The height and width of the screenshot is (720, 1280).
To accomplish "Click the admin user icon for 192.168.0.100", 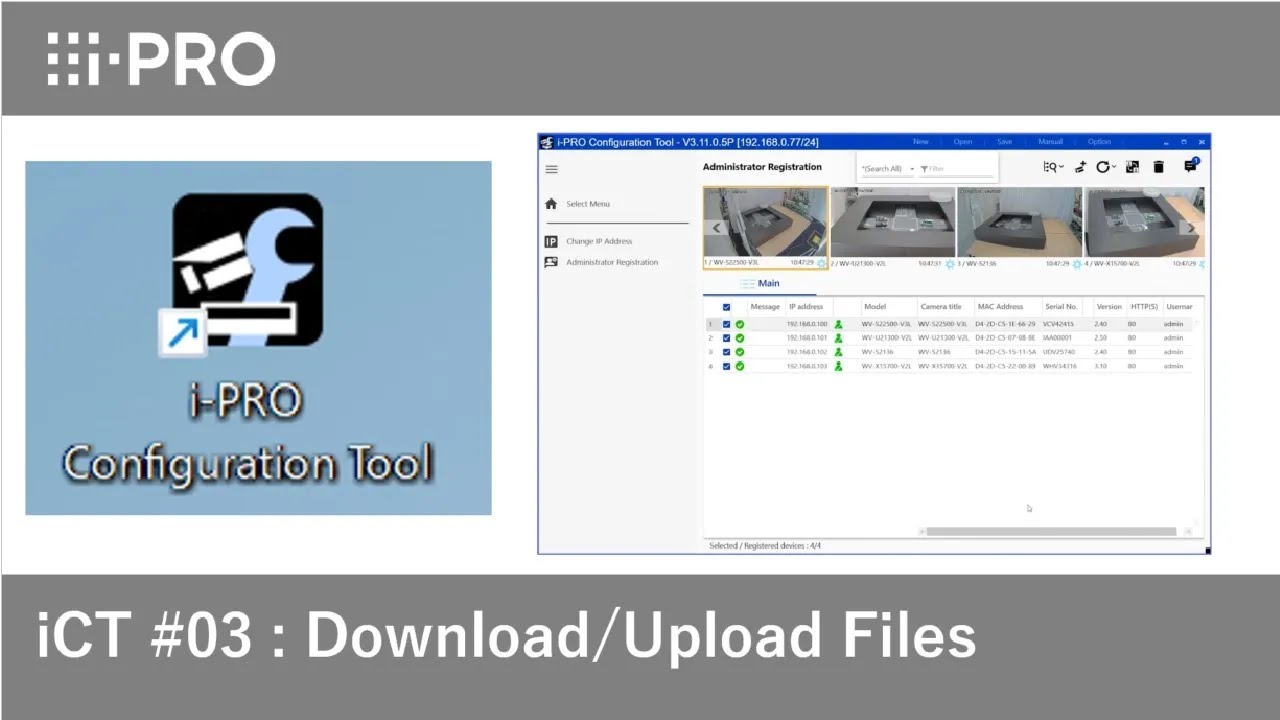I will point(839,324).
